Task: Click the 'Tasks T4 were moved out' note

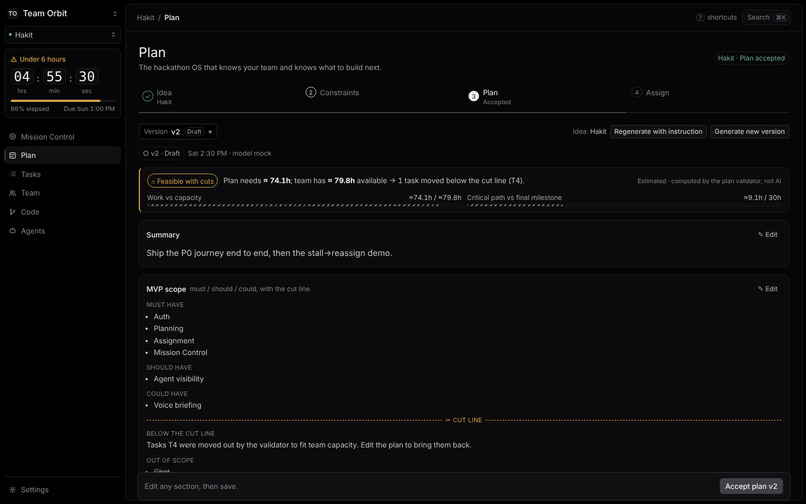Action: [308, 445]
